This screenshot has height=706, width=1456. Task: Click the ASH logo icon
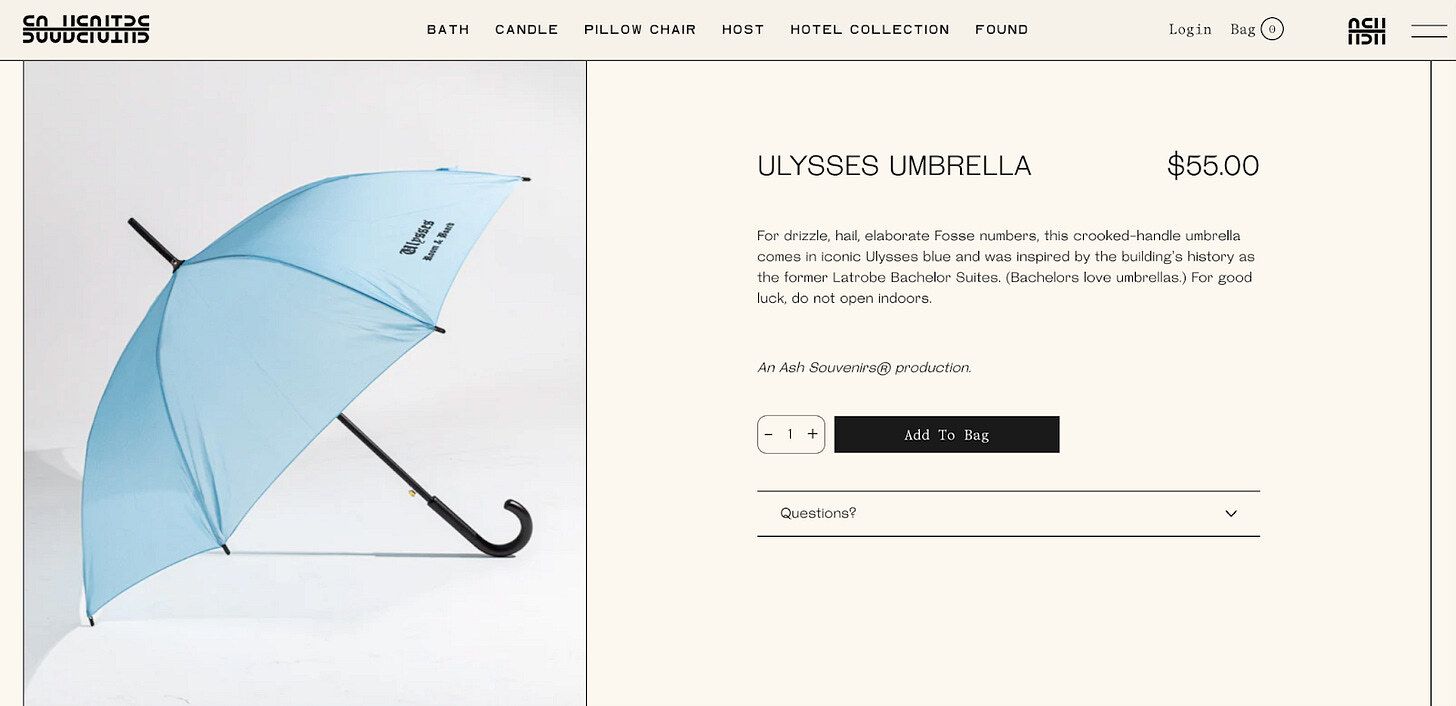(x=1366, y=31)
